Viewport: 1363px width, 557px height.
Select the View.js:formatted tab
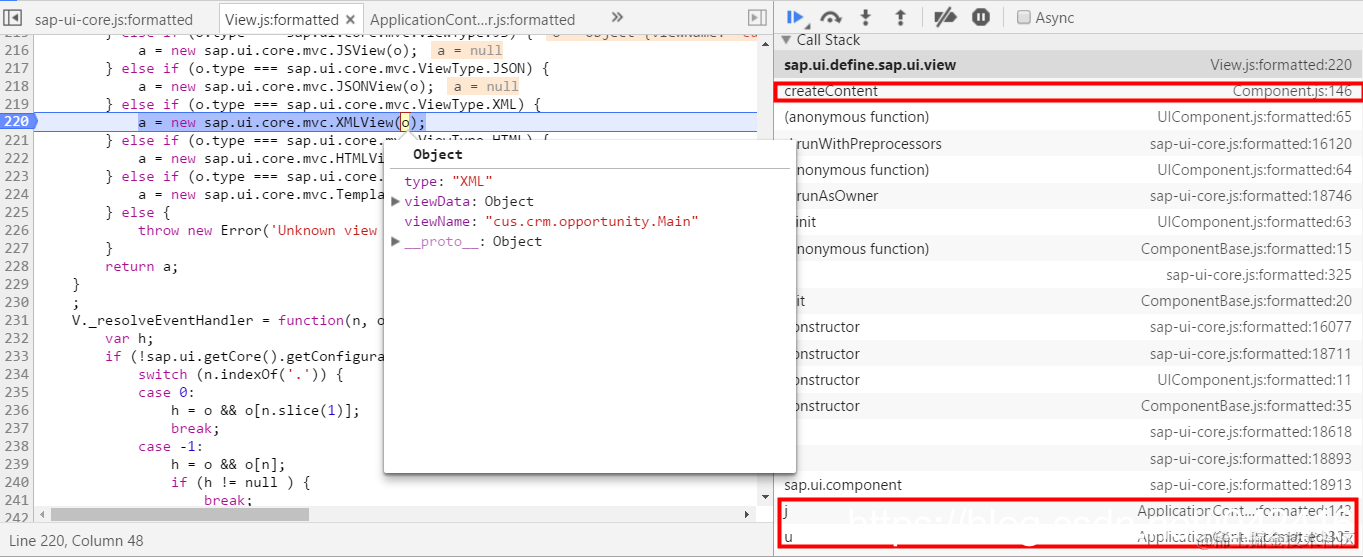281,19
